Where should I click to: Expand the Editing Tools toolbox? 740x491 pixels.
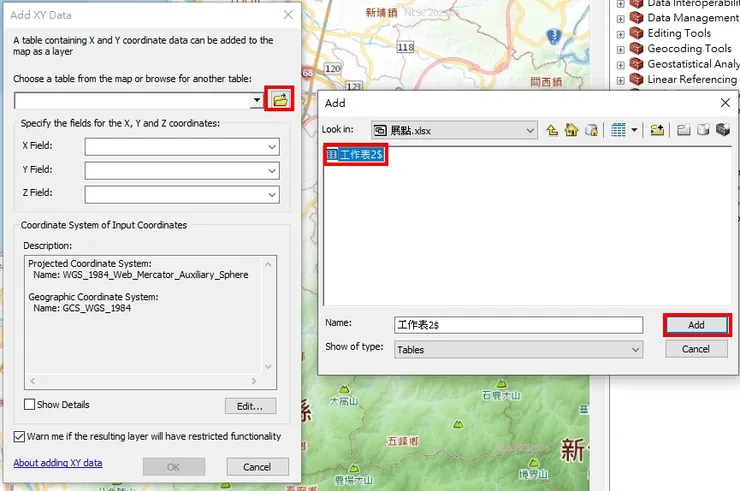pyautogui.click(x=621, y=34)
